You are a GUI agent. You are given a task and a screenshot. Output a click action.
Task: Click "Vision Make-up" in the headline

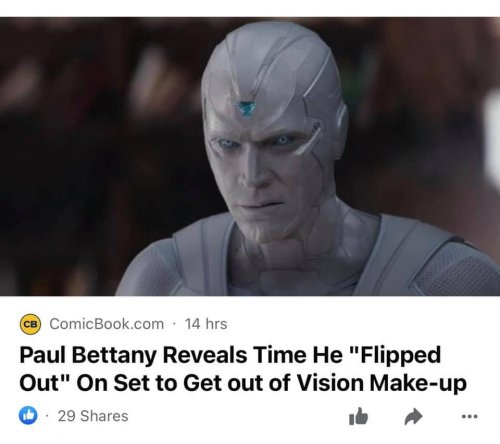click(381, 383)
